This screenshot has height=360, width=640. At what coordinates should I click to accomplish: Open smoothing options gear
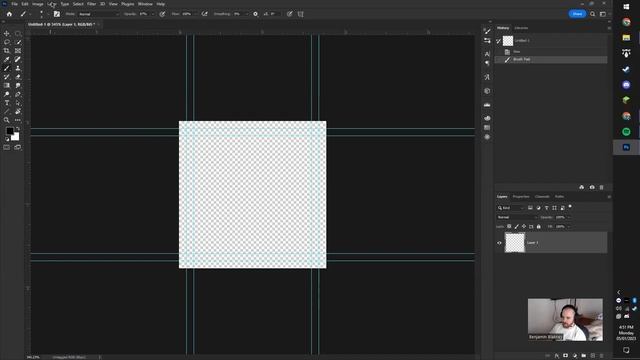tap(256, 14)
